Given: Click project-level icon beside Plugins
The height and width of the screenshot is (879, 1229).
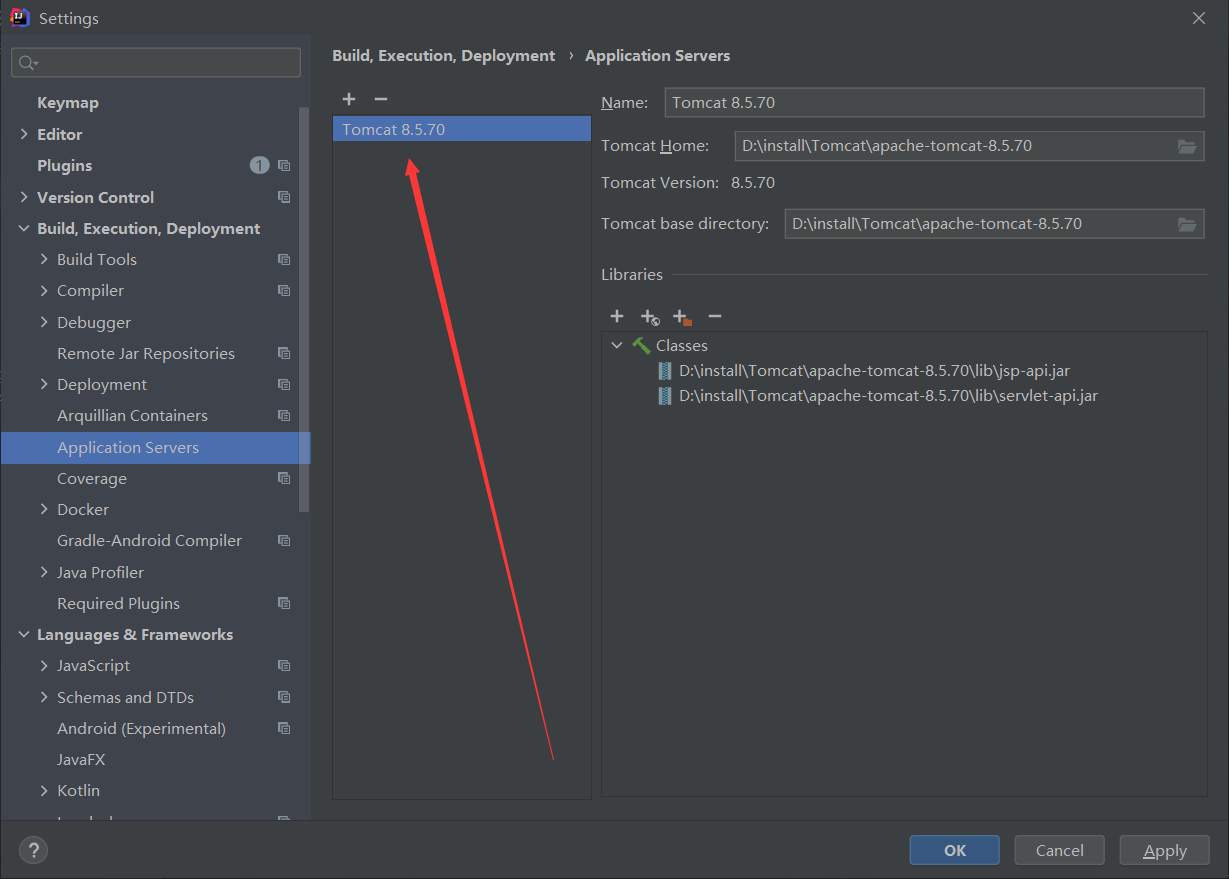Looking at the screenshot, I should (x=284, y=166).
